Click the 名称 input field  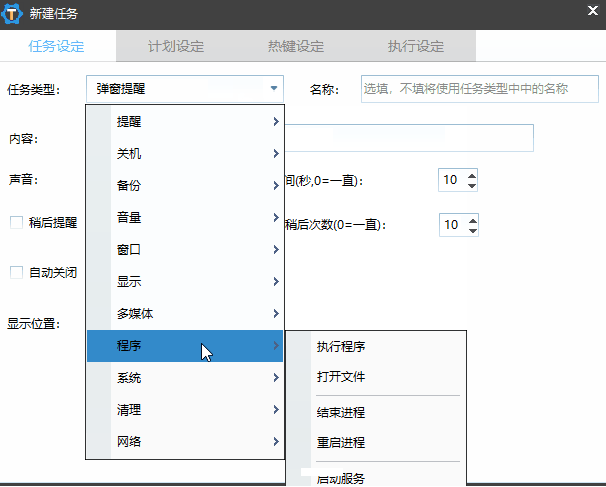click(480, 89)
